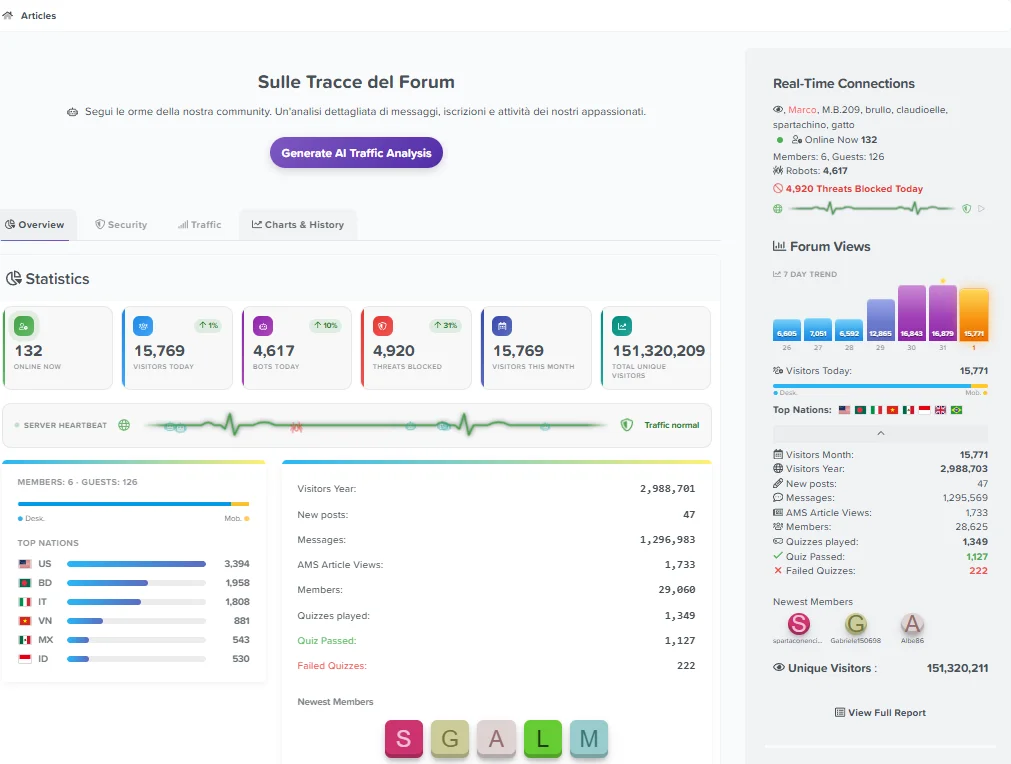
Task: Click the day 31 bar showing 16,879
Action: (x=943, y=313)
